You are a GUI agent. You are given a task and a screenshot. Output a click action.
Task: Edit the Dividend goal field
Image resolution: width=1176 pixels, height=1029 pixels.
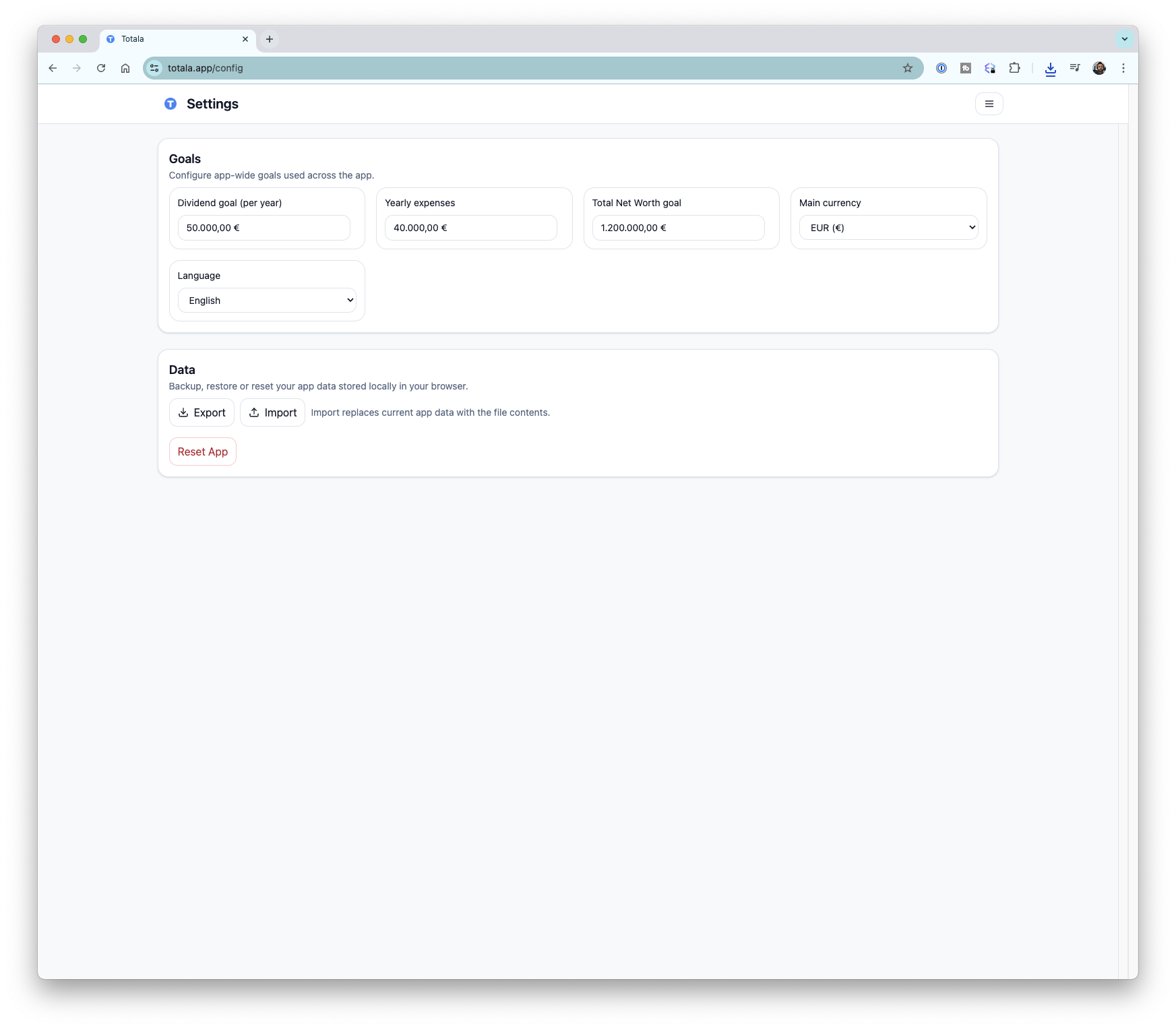[264, 228]
